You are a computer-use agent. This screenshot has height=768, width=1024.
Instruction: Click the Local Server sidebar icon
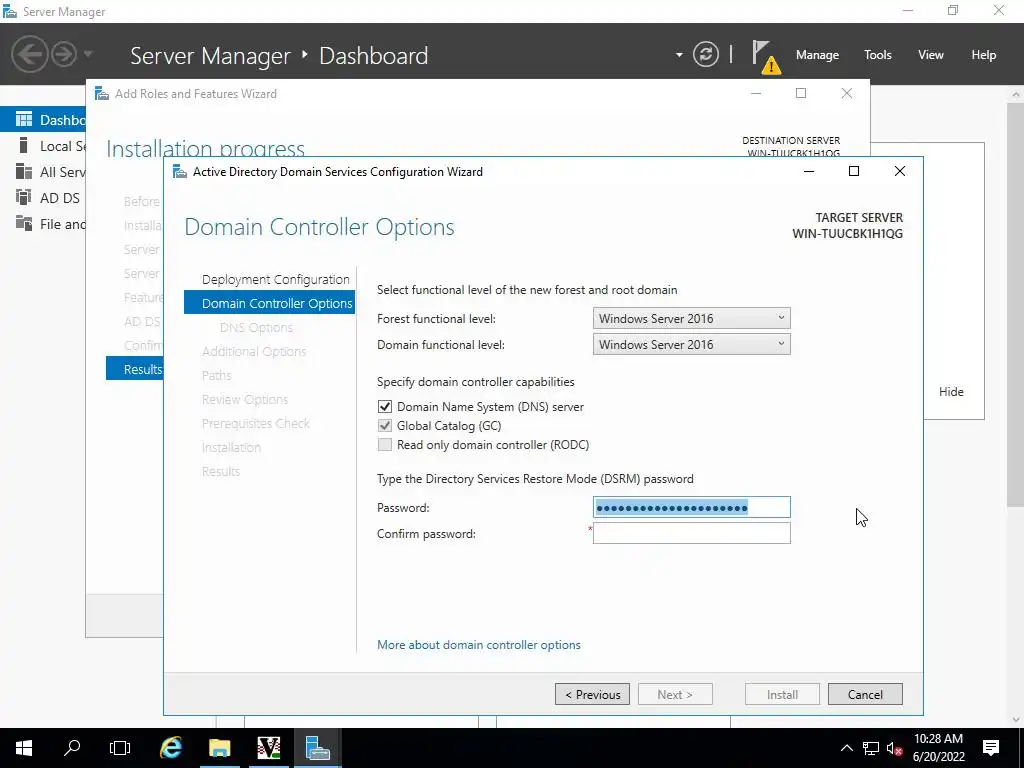tap(24, 146)
